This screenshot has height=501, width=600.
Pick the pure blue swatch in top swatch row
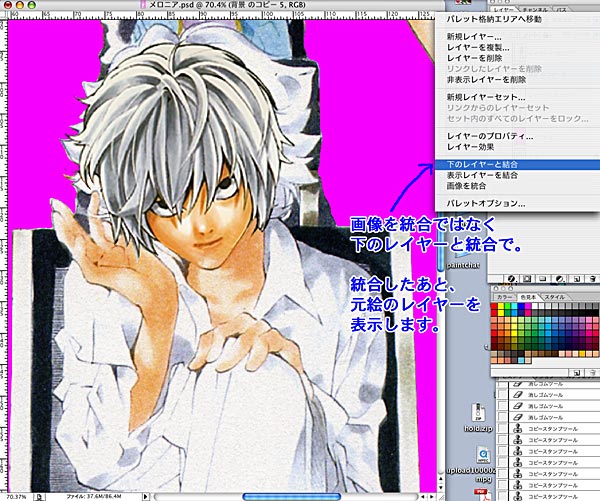click(x=521, y=306)
